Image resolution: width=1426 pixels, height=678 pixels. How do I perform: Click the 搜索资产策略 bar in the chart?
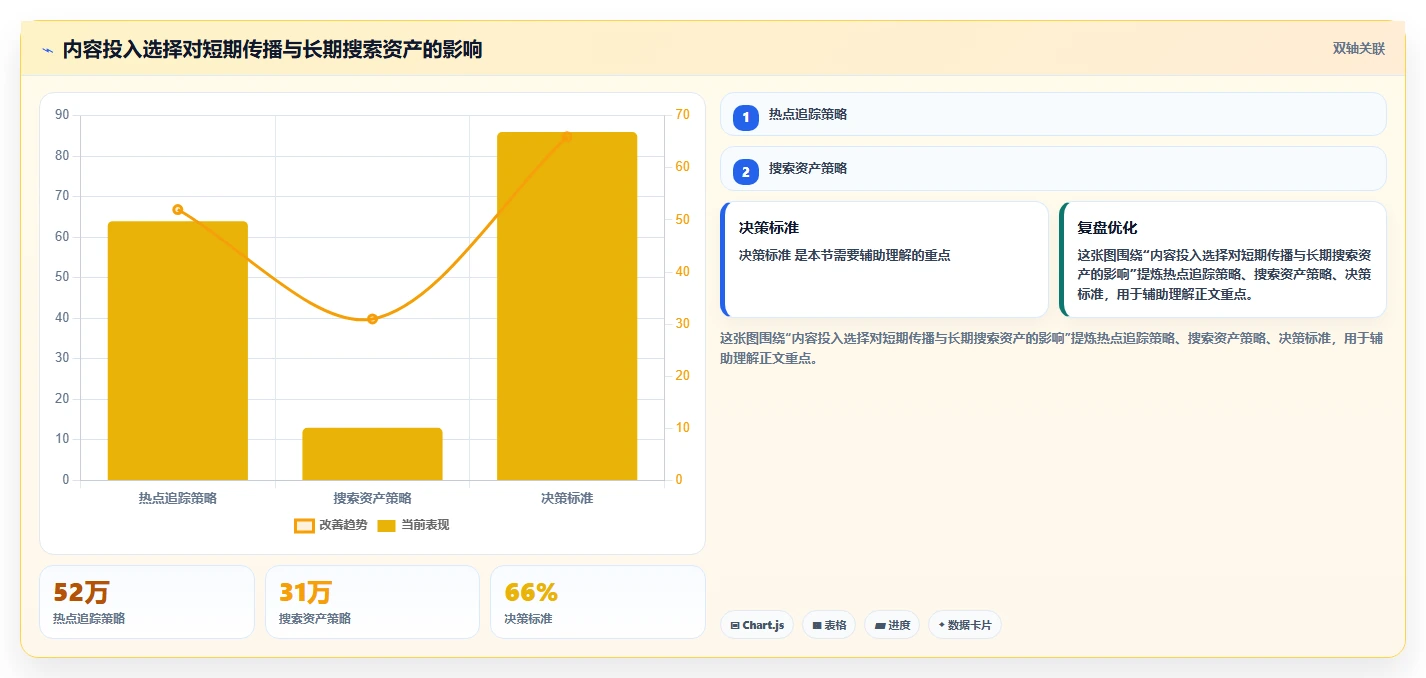point(372,454)
